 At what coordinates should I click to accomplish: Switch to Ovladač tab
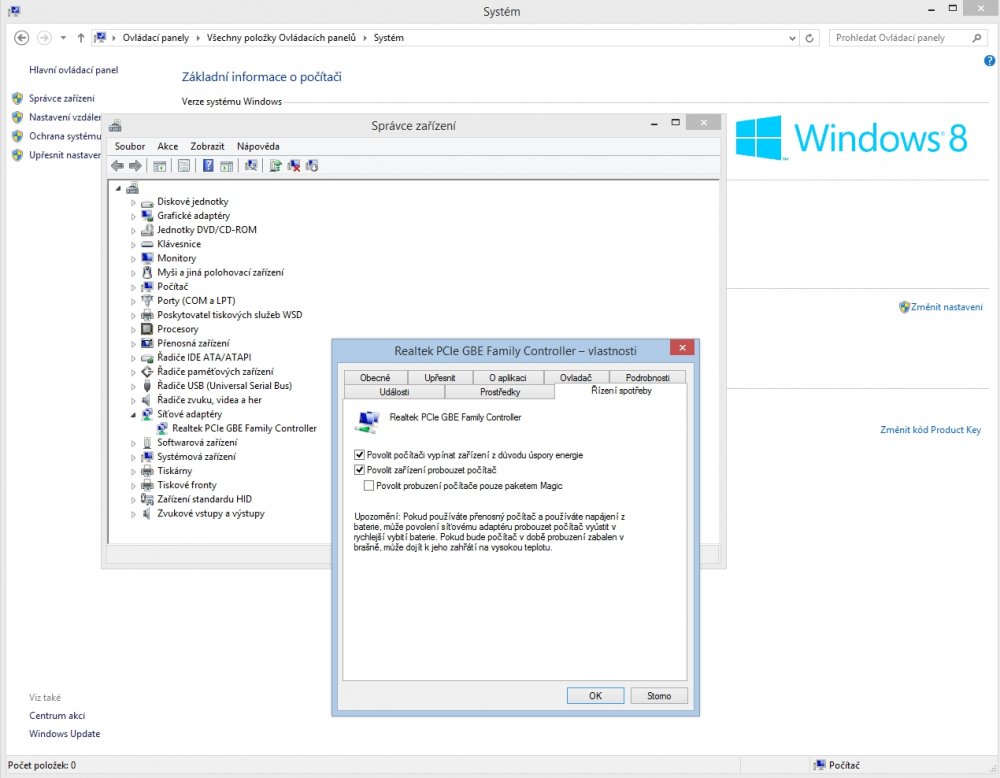coord(576,378)
